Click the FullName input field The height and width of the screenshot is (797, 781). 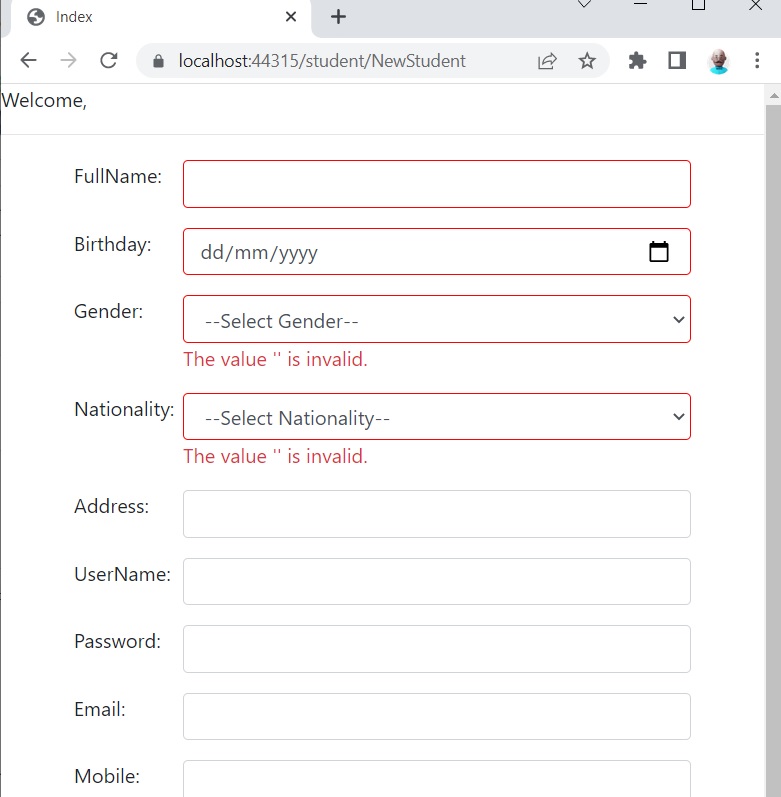436,184
